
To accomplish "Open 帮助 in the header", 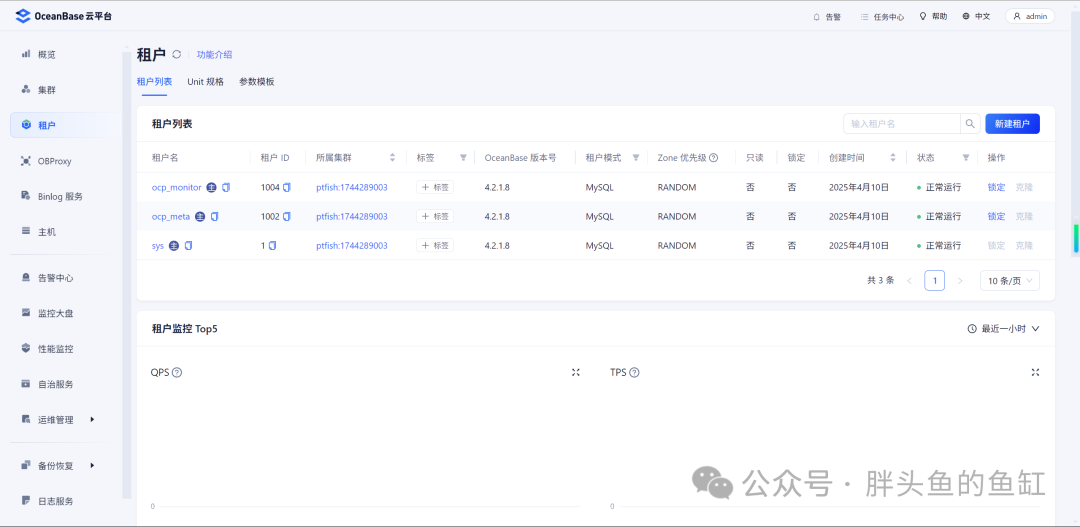I will pos(933,17).
